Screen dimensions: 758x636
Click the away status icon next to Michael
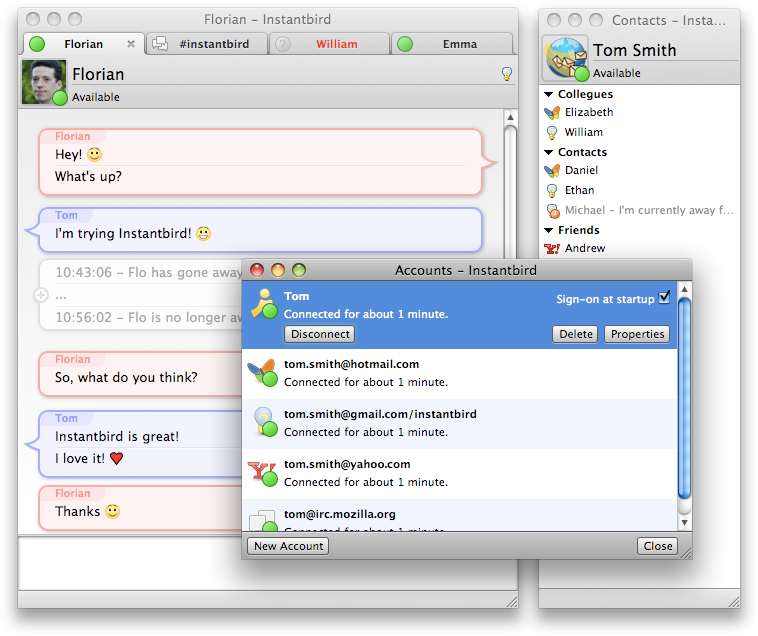(x=553, y=210)
